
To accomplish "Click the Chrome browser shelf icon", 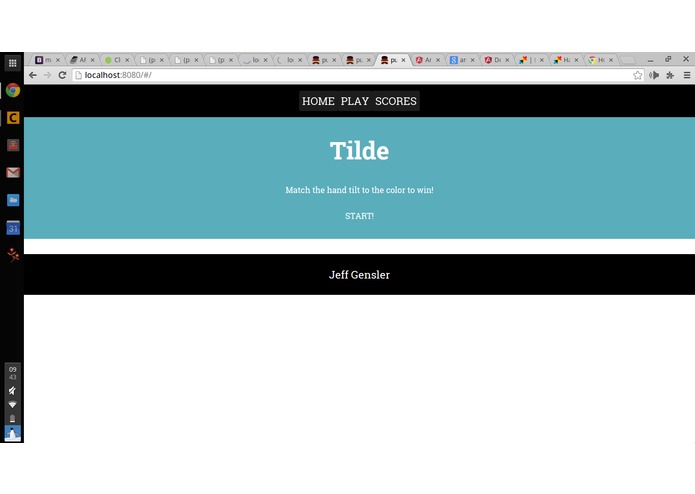I will pyautogui.click(x=12, y=90).
